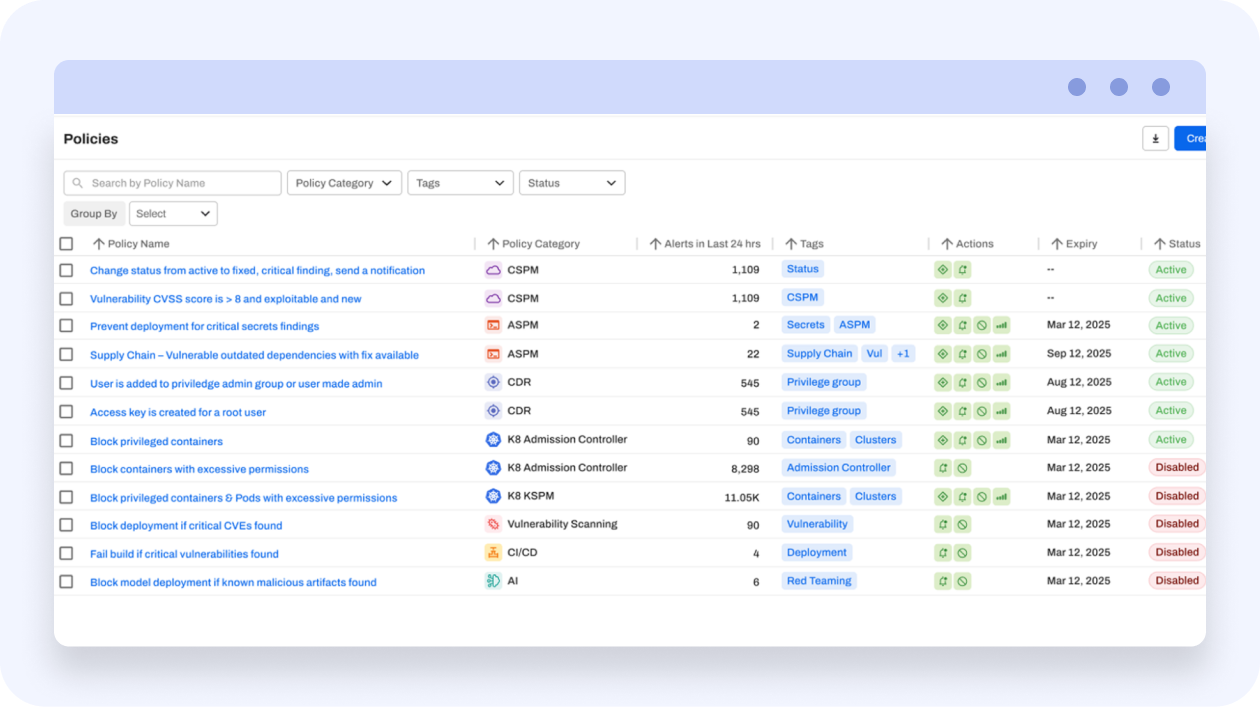Image resolution: width=1260 pixels, height=707 pixels.
Task: Open the Policy Category filter dropdown
Action: tap(344, 183)
